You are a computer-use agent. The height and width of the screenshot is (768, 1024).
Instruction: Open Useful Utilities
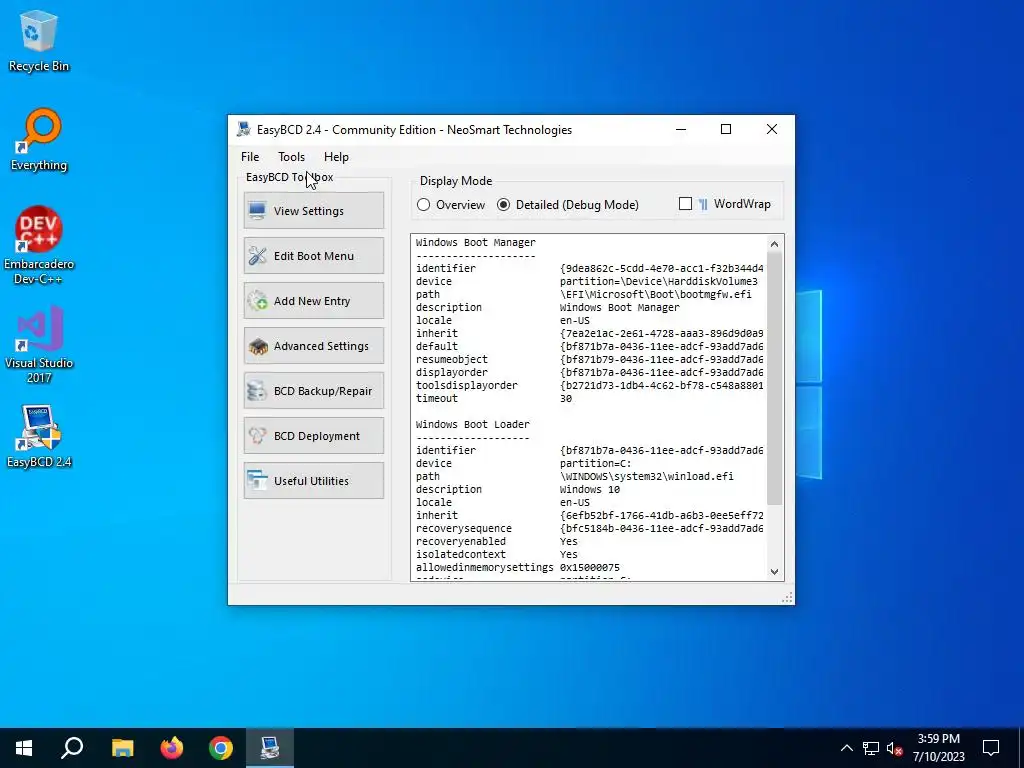(x=314, y=481)
